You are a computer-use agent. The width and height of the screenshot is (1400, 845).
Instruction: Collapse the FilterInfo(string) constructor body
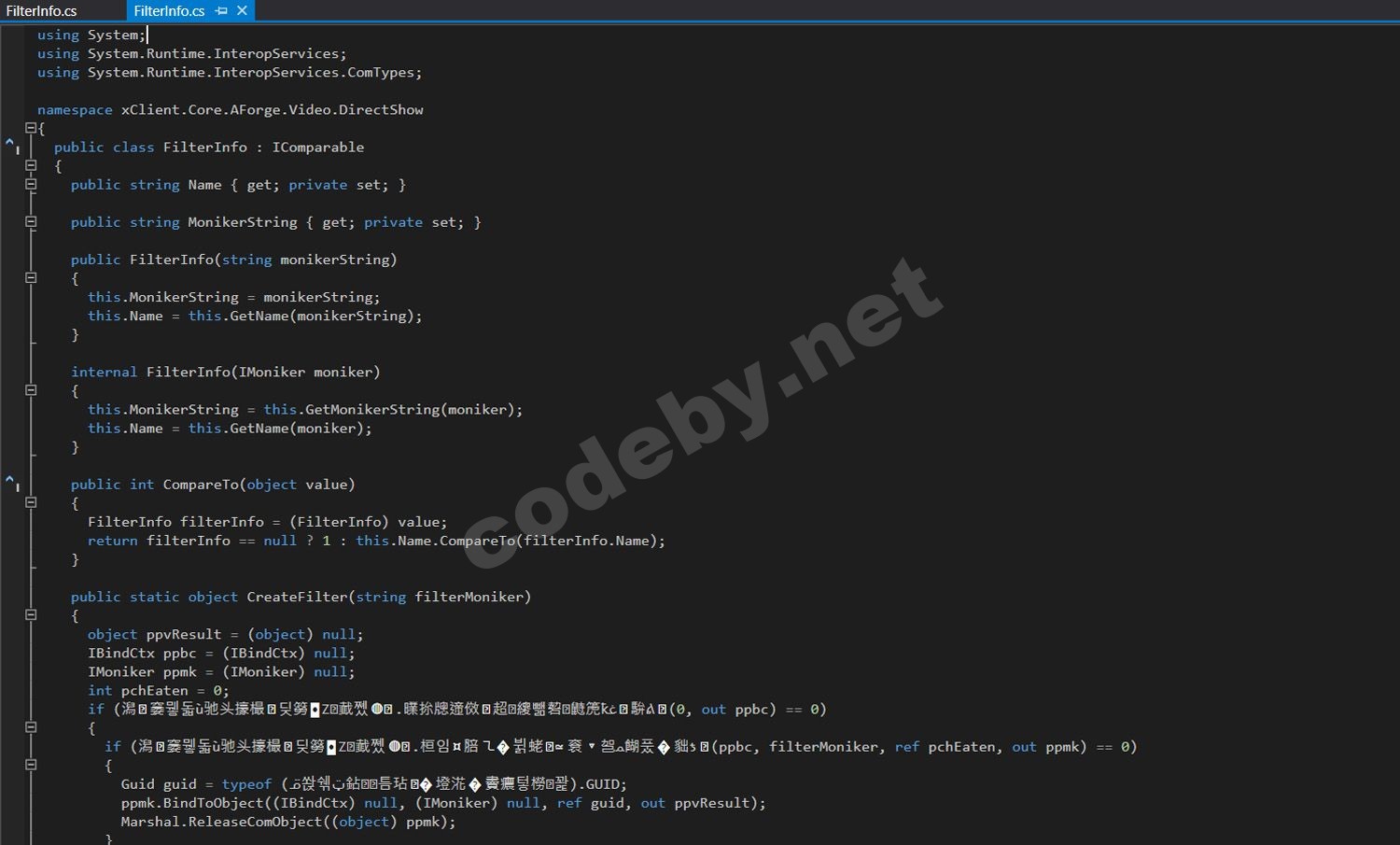point(31,277)
